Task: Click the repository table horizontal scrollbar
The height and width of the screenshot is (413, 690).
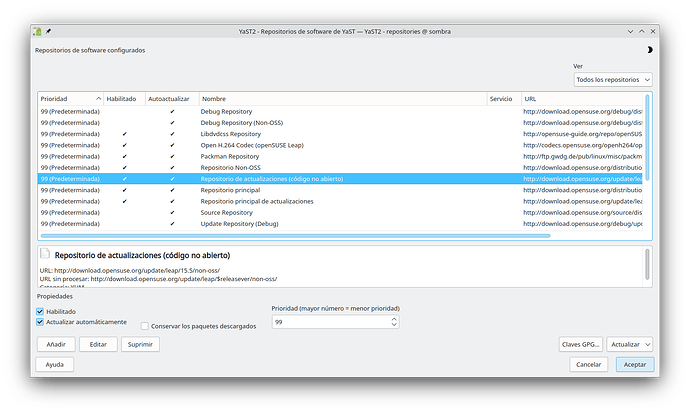Action: 295,236
